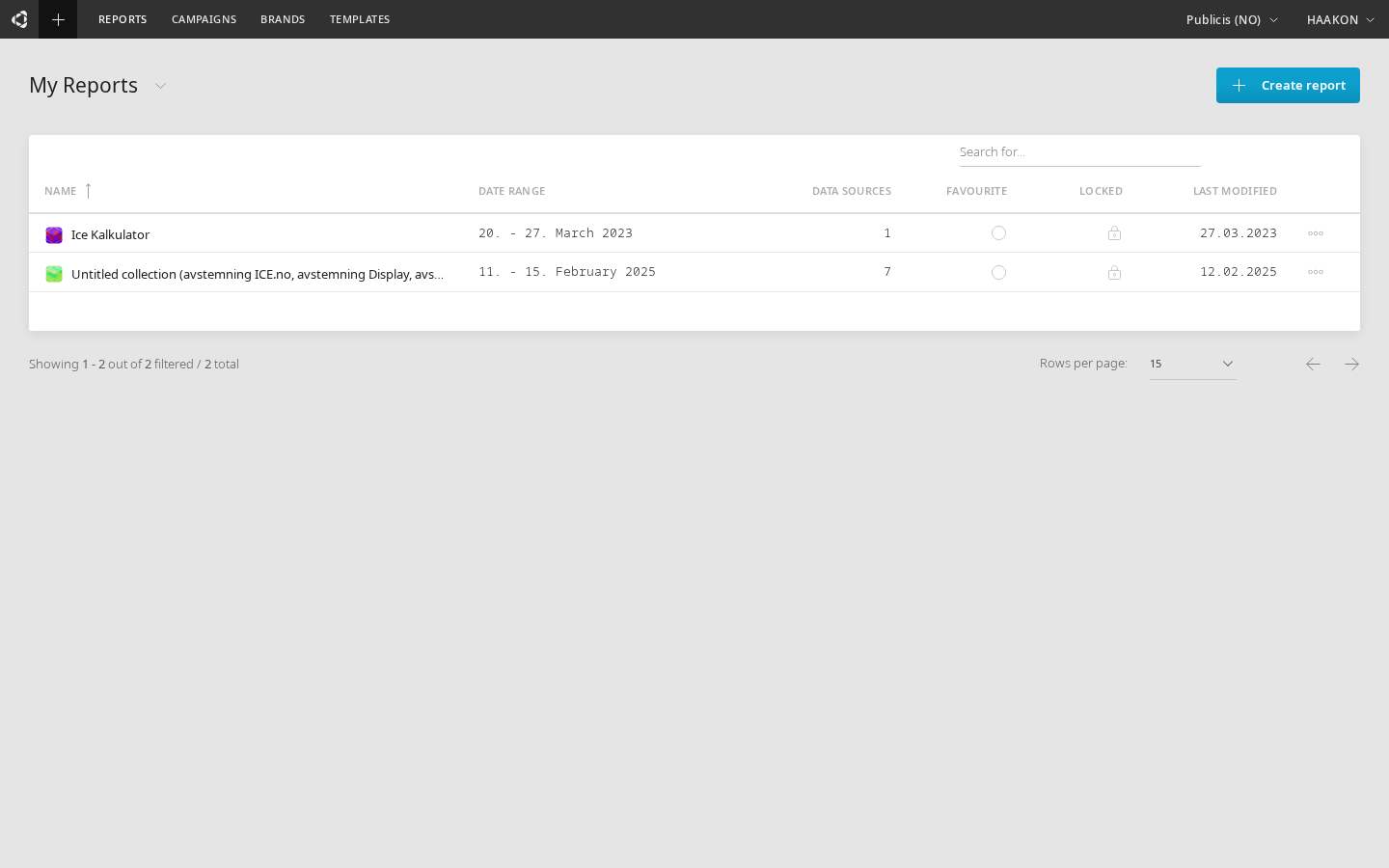Favourite the Ice Kalkulator report
Screen dimensions: 1389x868
999,232
